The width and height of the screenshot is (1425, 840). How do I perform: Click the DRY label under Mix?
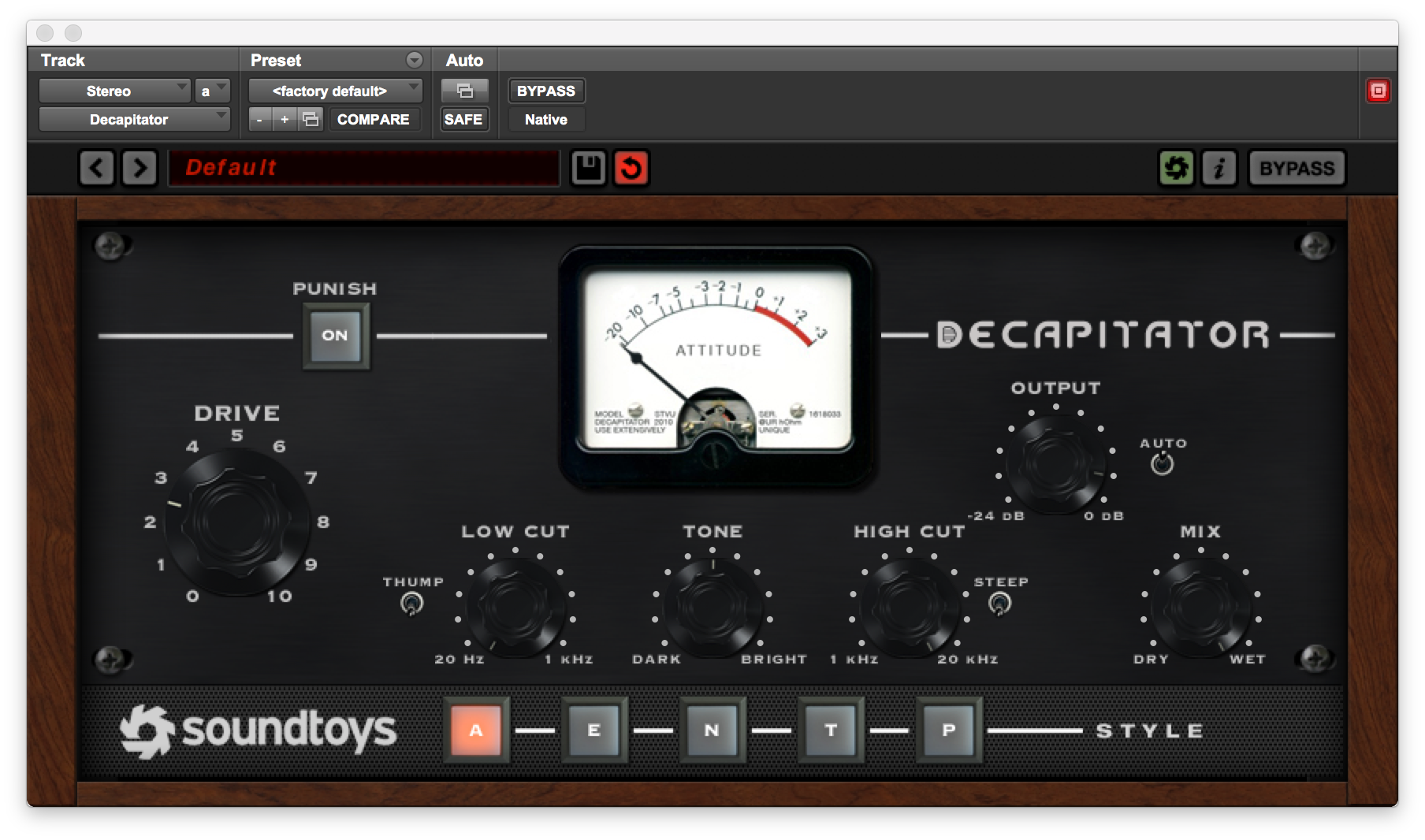[x=1151, y=660]
